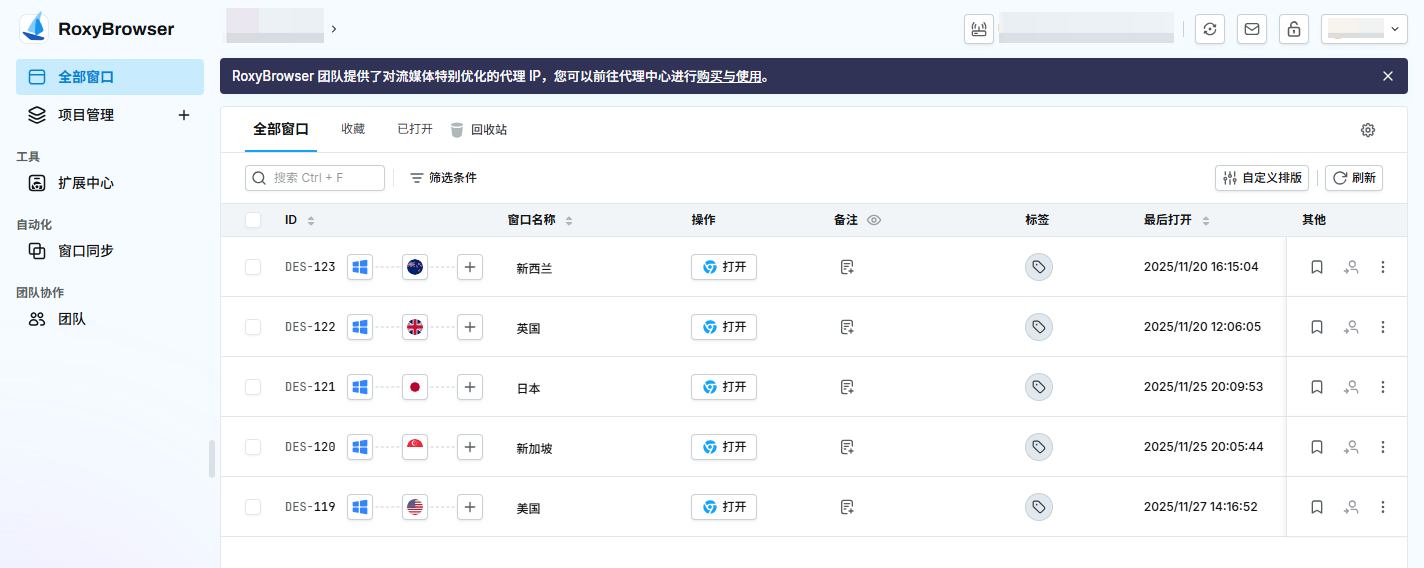This screenshot has height=568, width=1424.
Task: Bookmark the DES-123 window
Action: (x=1317, y=267)
